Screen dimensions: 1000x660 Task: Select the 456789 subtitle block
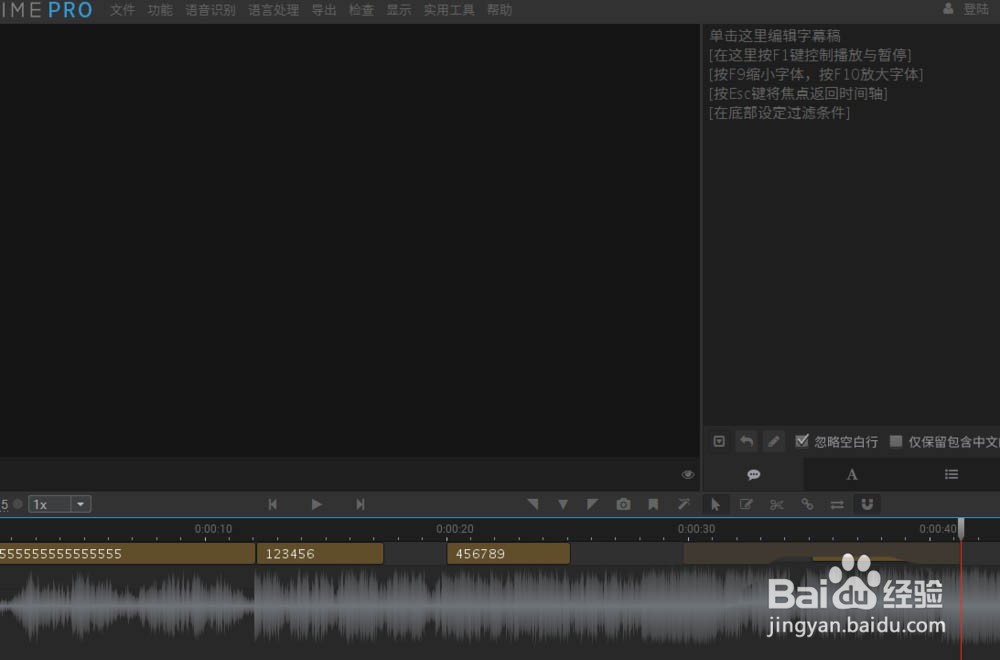508,554
